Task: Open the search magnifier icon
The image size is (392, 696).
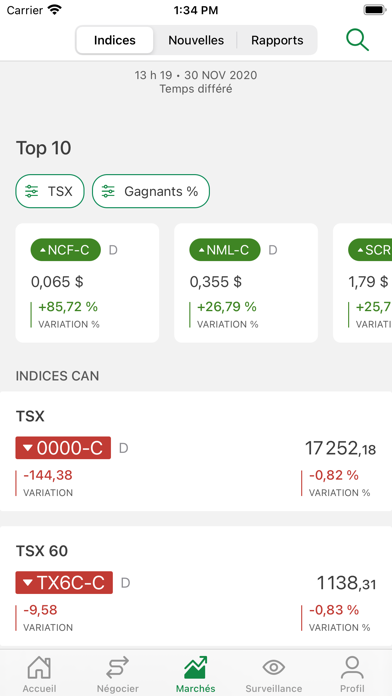Action: (357, 40)
